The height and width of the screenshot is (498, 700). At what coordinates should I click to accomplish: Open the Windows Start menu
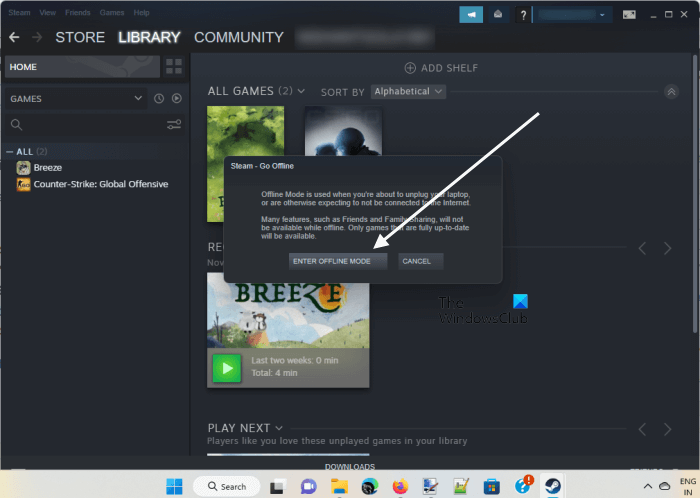click(174, 486)
